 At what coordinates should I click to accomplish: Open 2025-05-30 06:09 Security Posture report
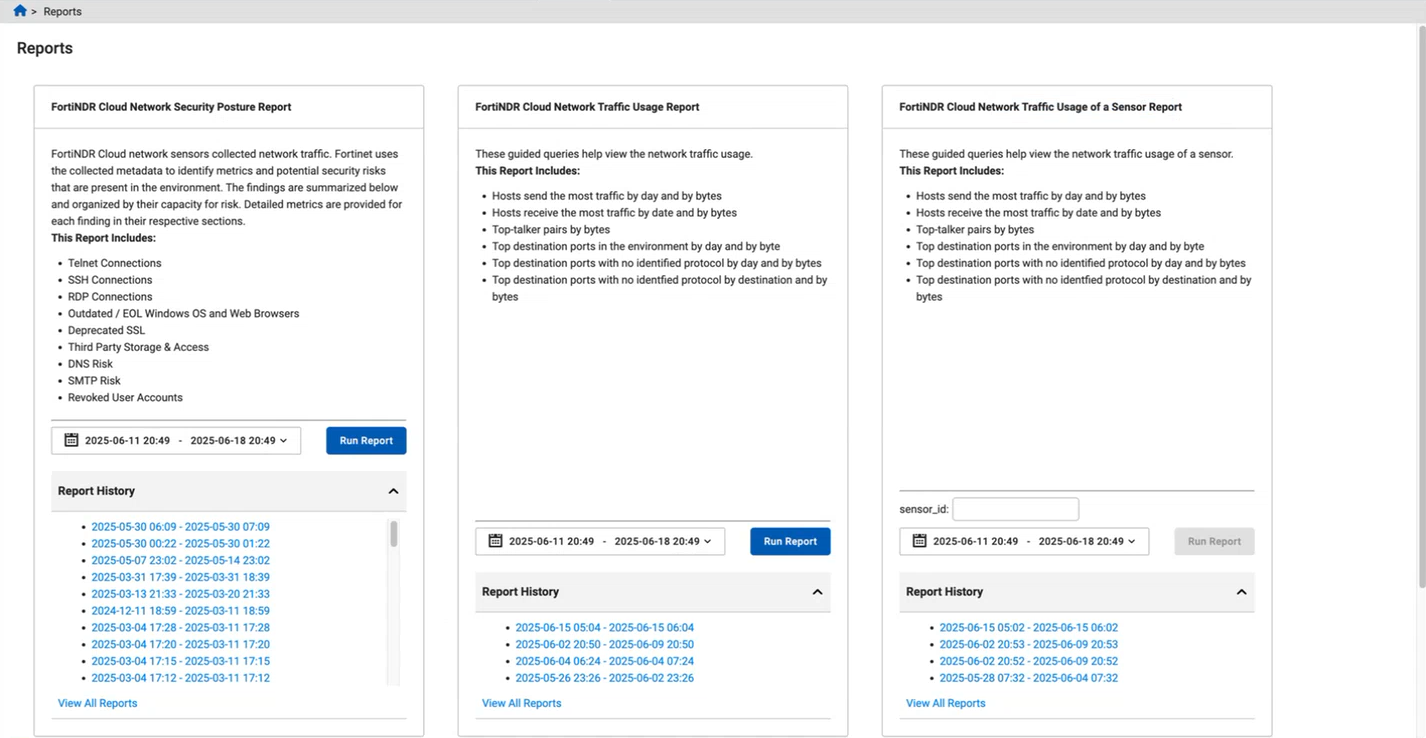click(x=180, y=527)
